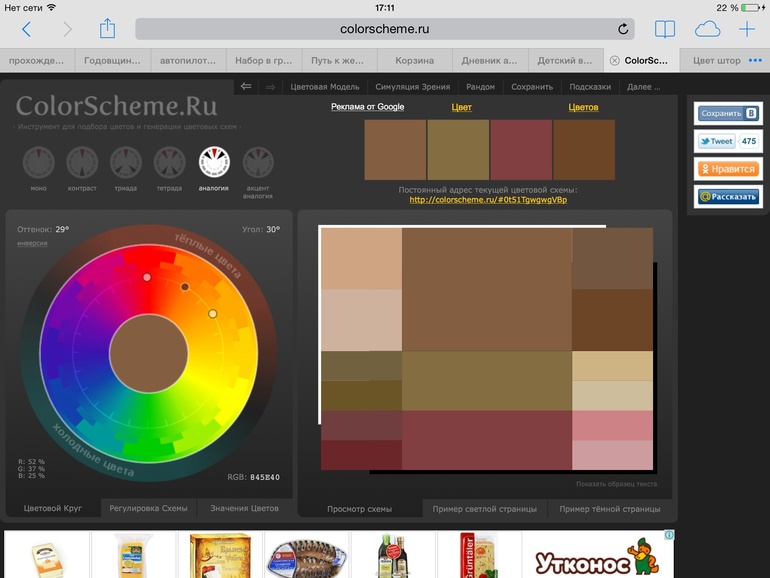Image resolution: width=770 pixels, height=578 pixels.
Task: Open the Симуляция Зрения menu
Action: pyautogui.click(x=412, y=87)
